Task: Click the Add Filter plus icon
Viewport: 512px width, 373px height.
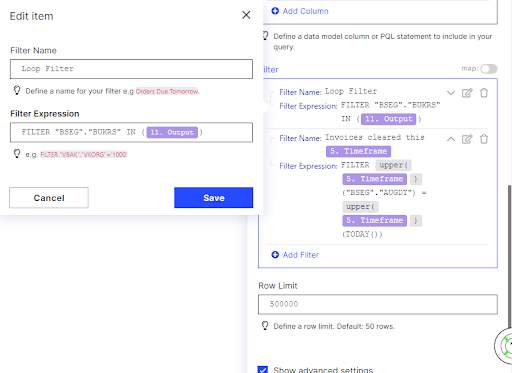Action: (275, 255)
